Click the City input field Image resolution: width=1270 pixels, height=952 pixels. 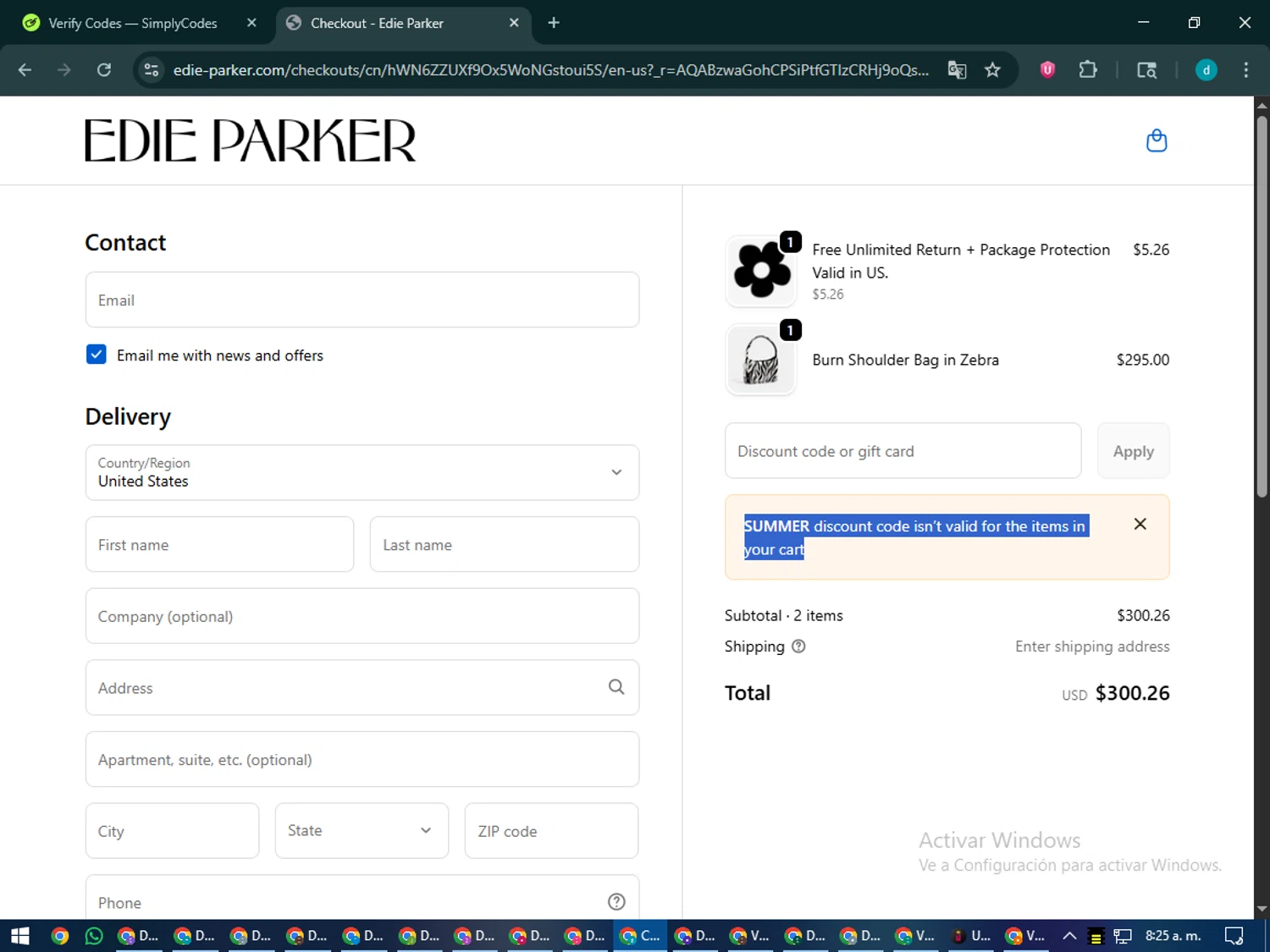pos(172,830)
